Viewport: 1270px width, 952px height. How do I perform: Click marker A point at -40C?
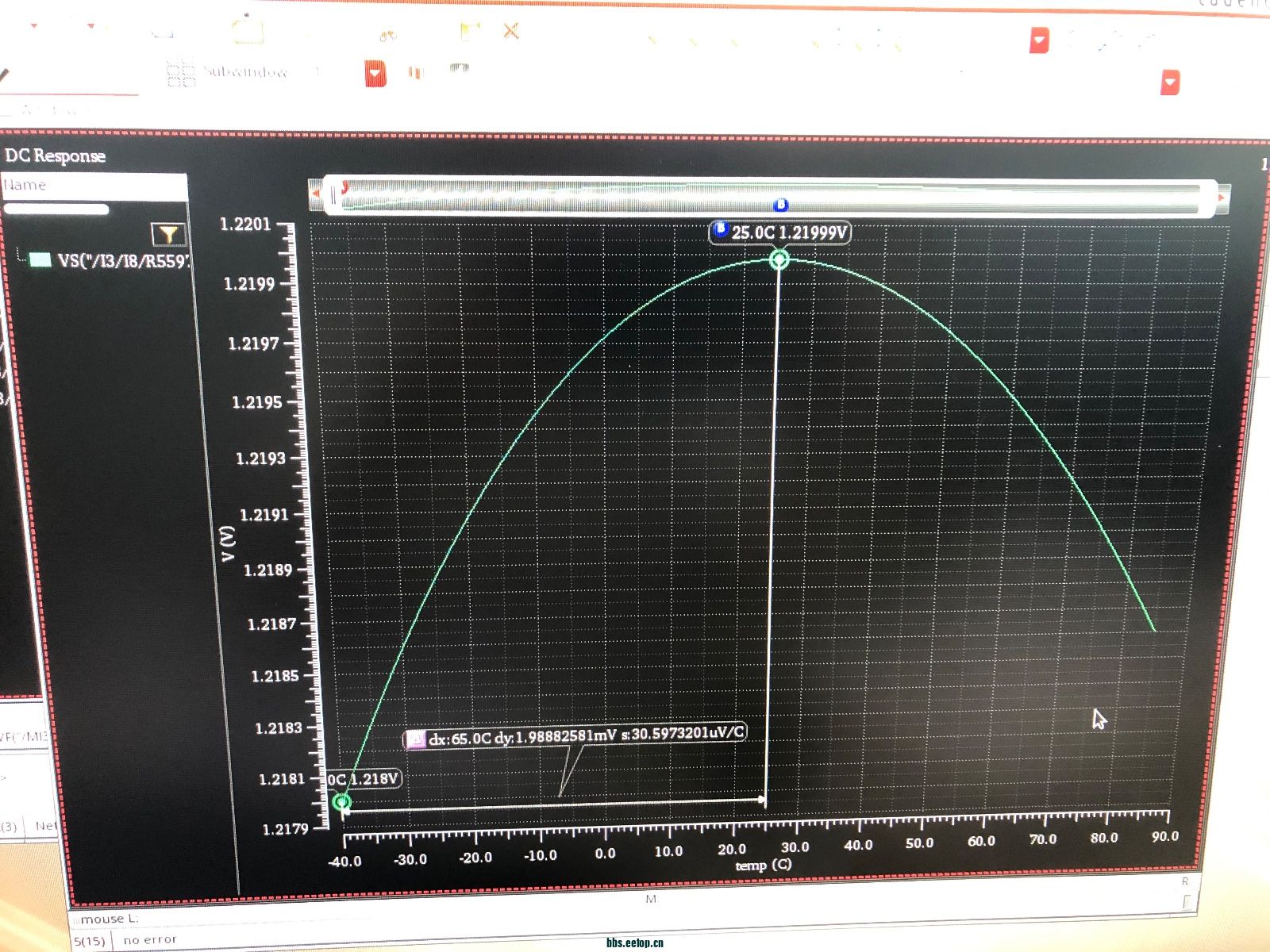(341, 802)
